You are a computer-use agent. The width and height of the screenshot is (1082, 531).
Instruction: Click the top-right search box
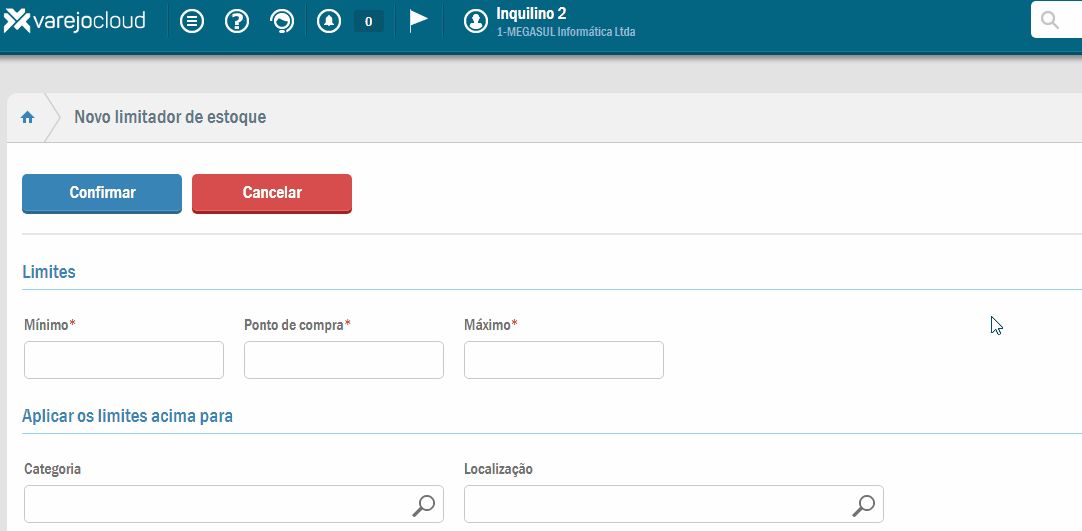pyautogui.click(x=1060, y=20)
